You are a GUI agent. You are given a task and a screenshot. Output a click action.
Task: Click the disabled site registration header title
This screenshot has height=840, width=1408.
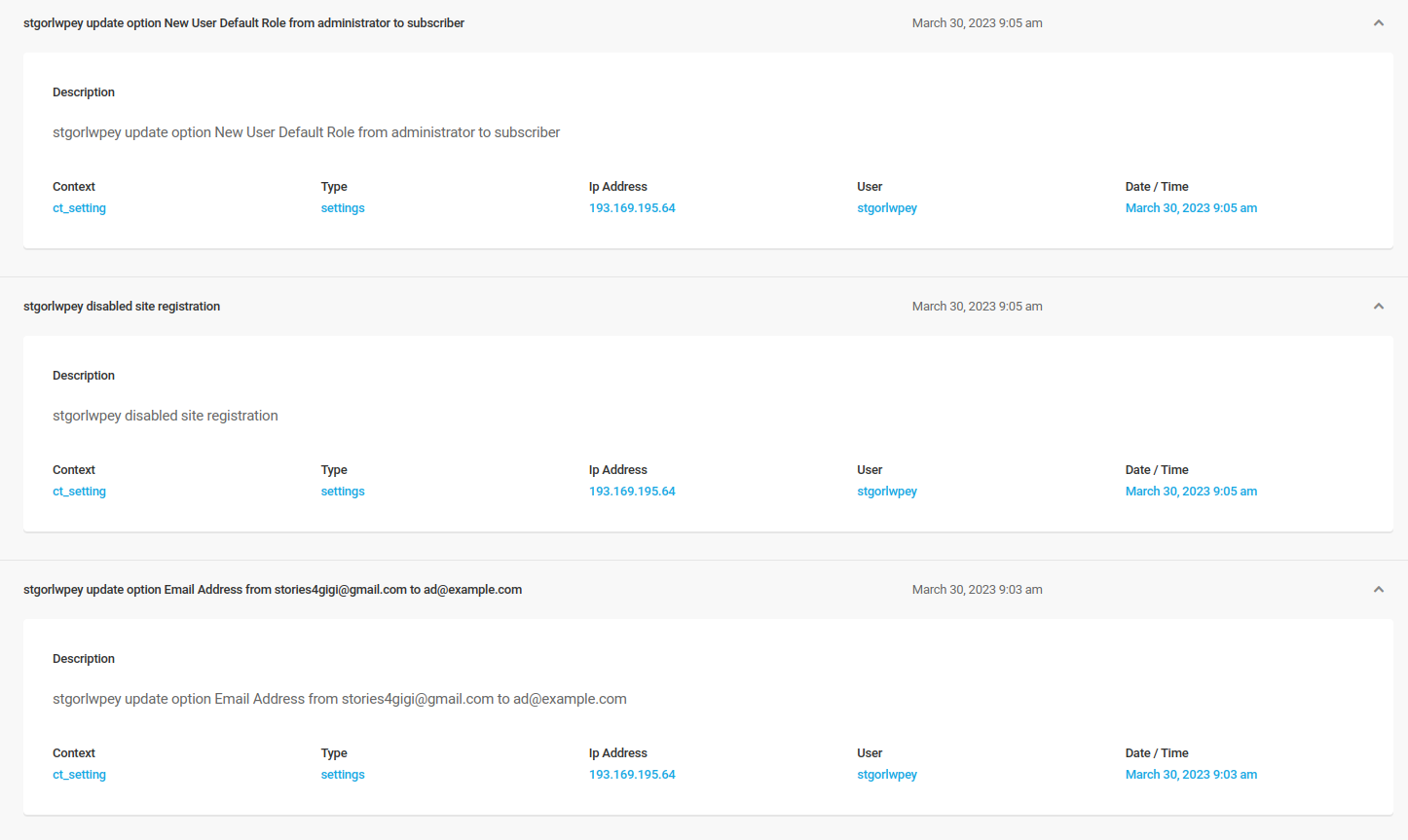click(122, 307)
